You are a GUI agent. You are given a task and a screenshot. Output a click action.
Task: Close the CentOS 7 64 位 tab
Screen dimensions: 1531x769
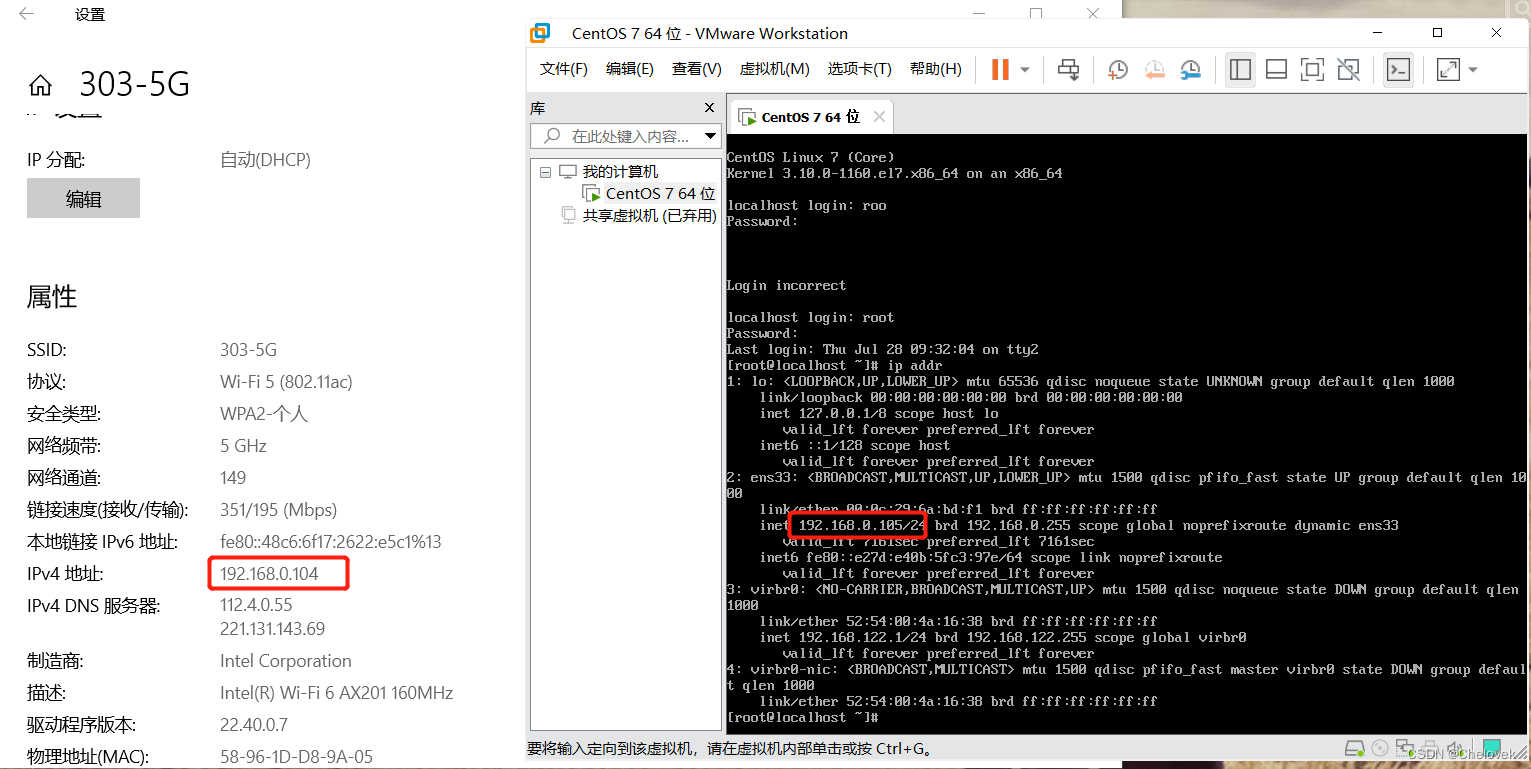[879, 117]
